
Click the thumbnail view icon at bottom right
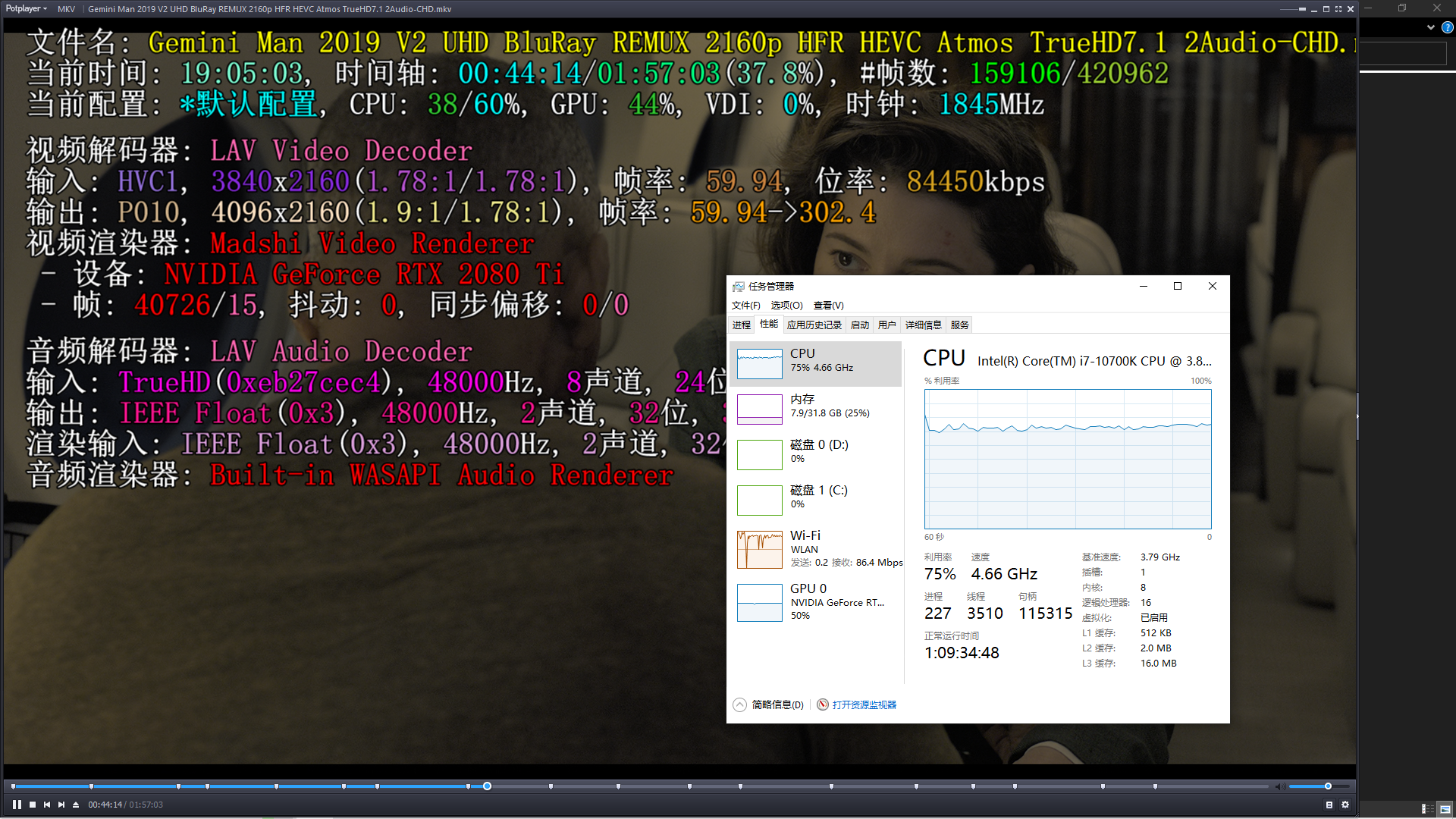(x=1445, y=809)
